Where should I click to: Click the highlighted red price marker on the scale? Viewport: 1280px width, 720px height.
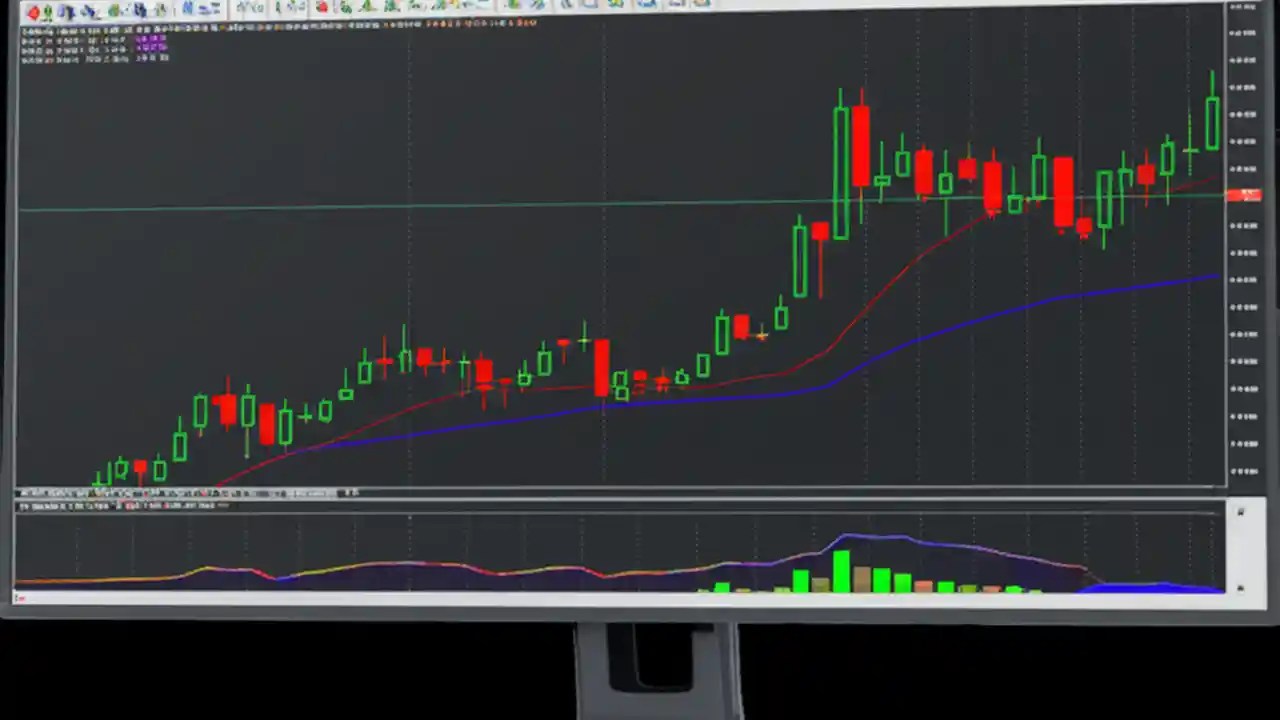click(1245, 195)
